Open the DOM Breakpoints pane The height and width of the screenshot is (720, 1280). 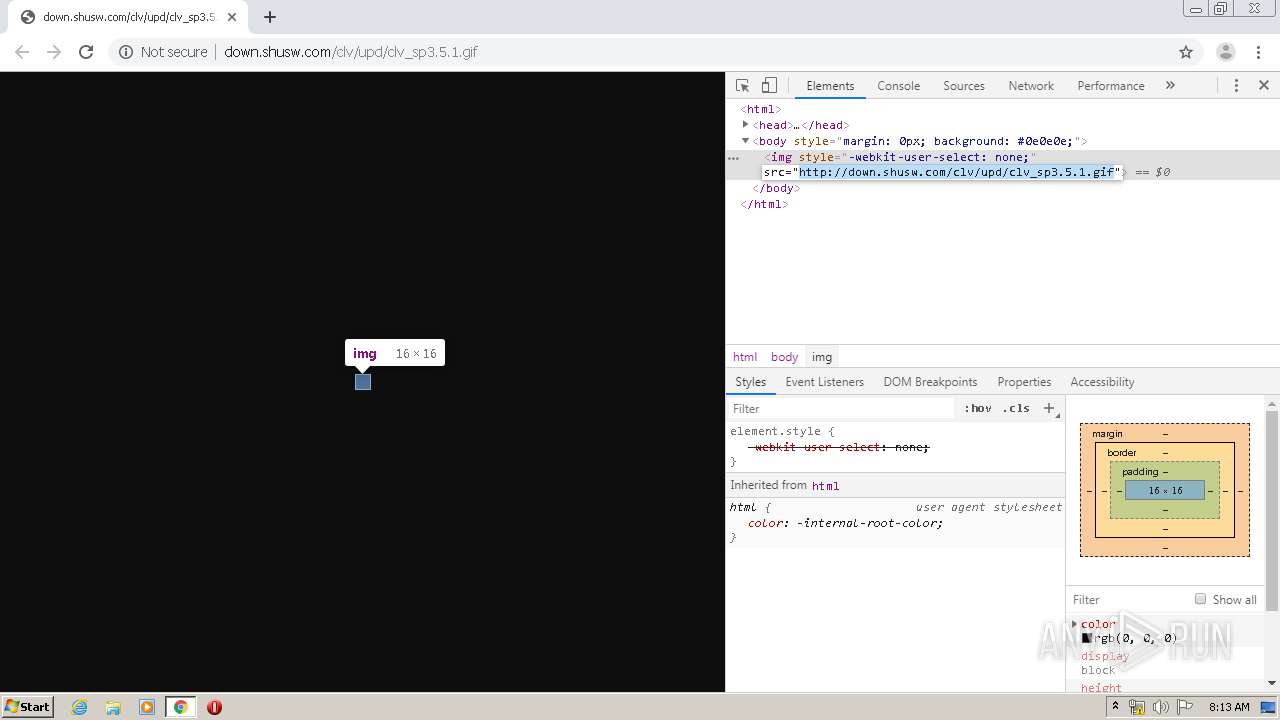pos(930,382)
